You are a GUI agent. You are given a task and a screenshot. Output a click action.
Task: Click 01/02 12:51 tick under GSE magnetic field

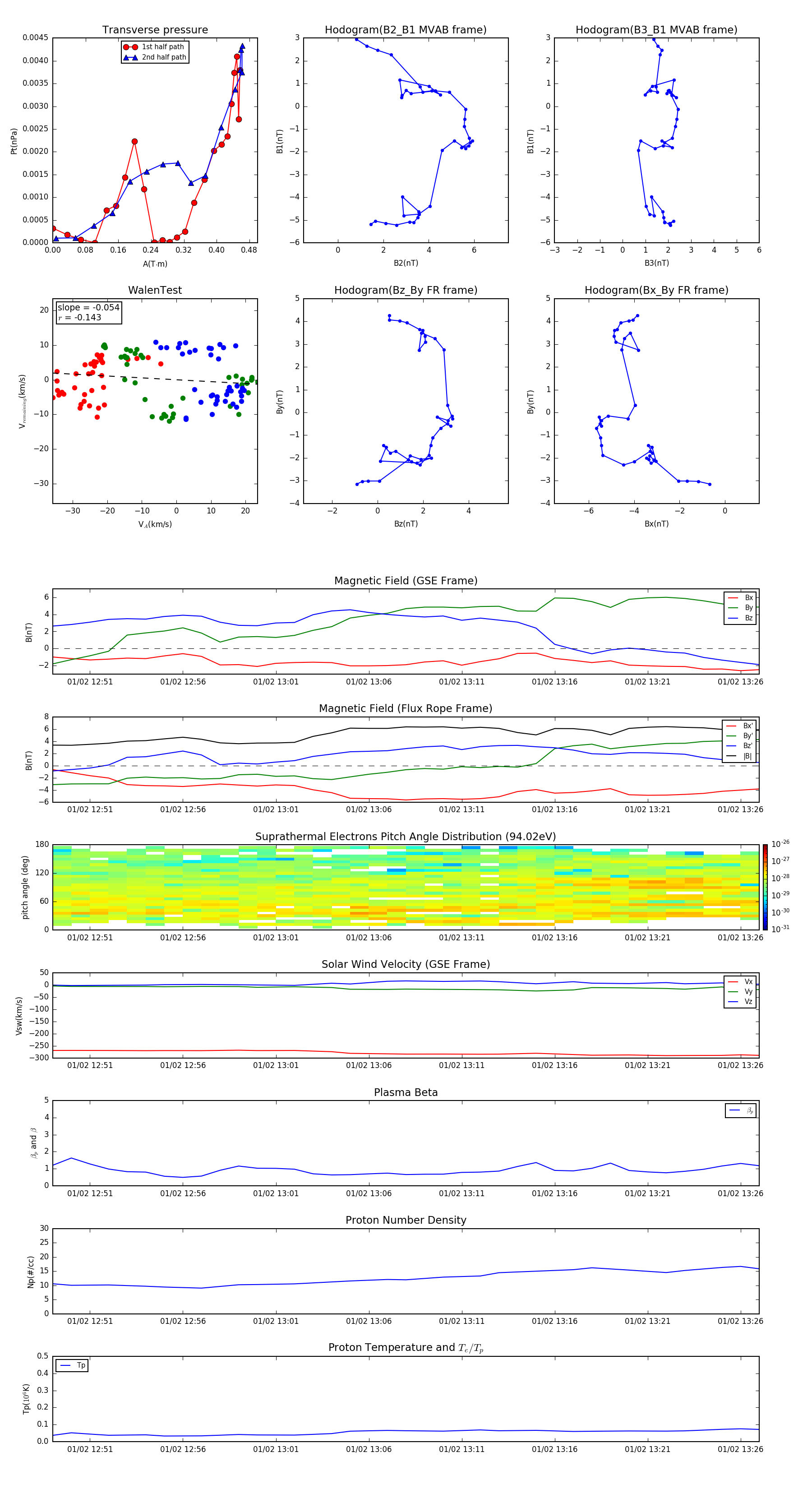click(x=90, y=682)
